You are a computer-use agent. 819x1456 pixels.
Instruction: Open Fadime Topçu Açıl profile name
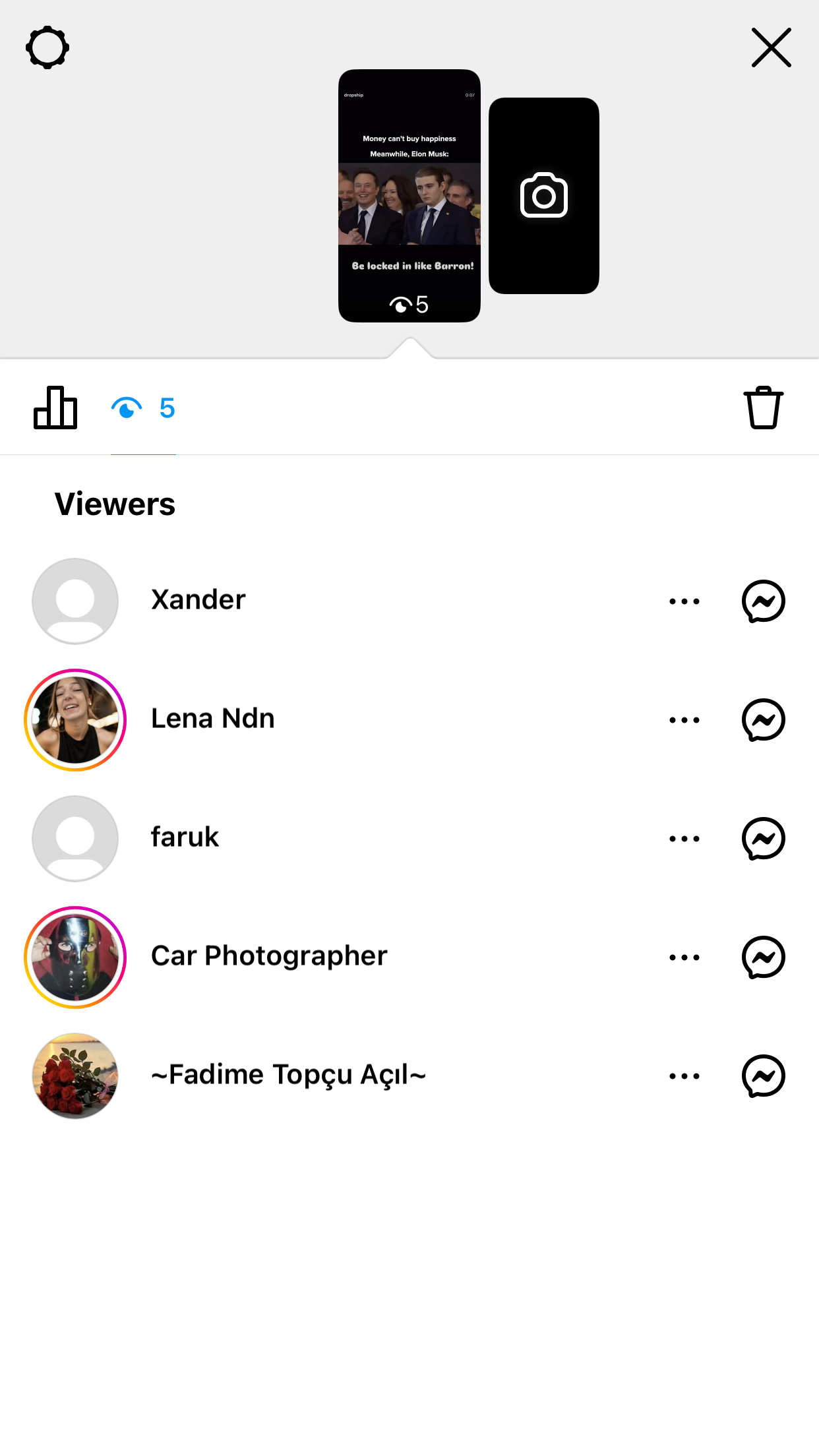pos(289,1075)
